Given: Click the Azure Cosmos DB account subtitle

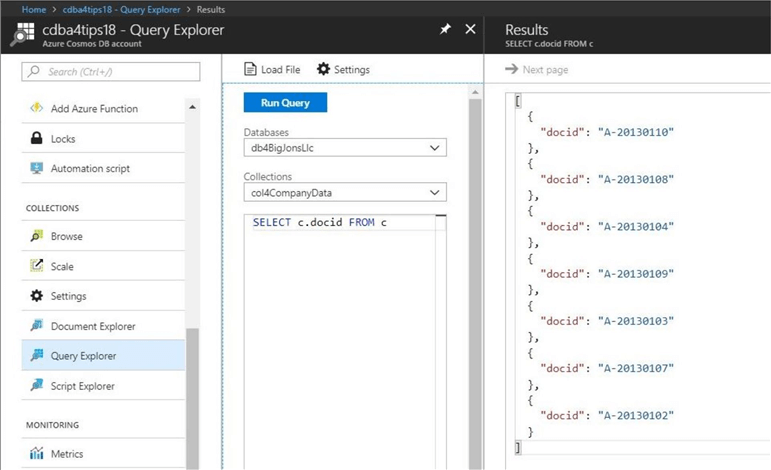Looking at the screenshot, I should point(92,44).
